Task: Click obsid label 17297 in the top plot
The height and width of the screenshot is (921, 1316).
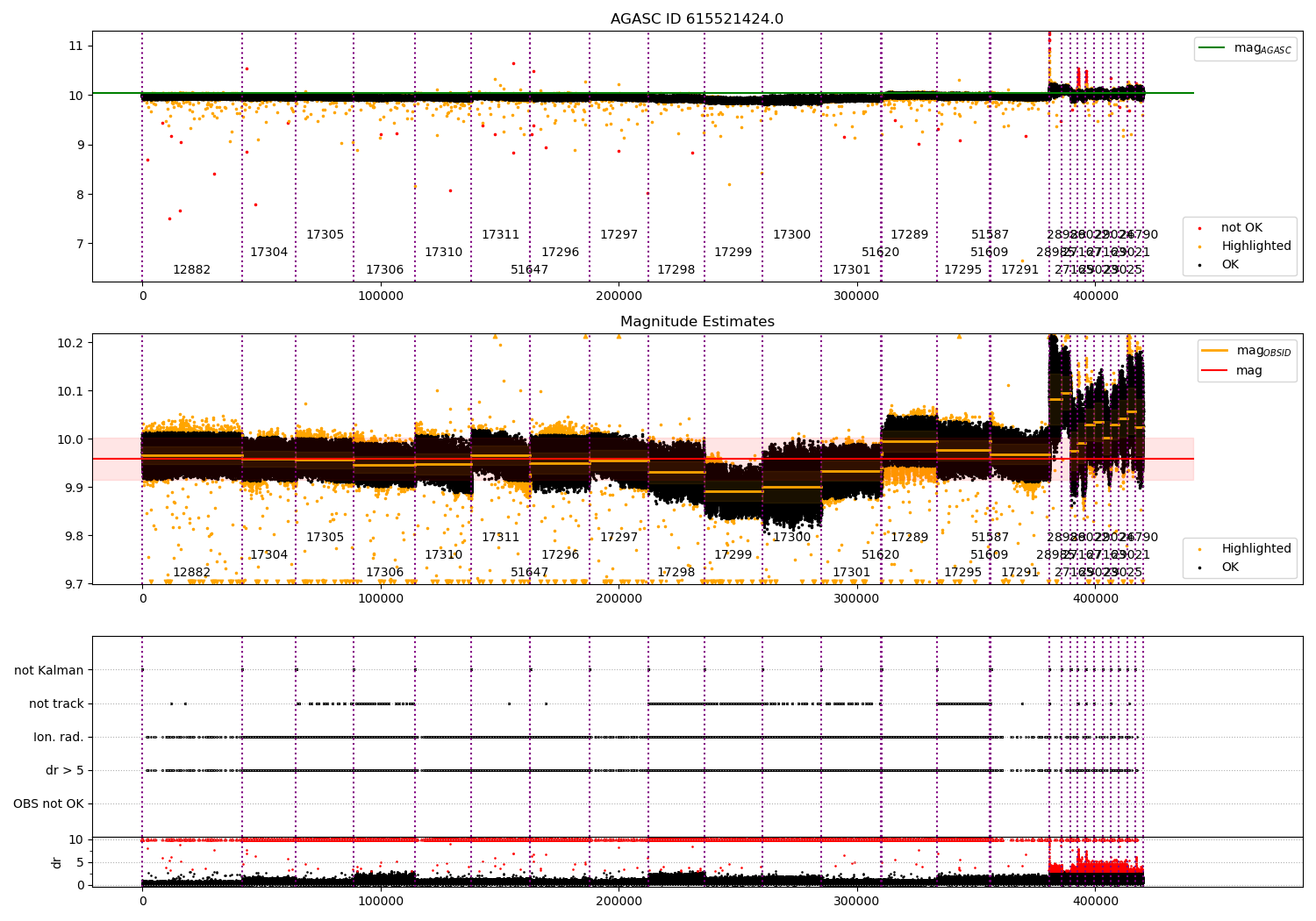Action: (619, 235)
